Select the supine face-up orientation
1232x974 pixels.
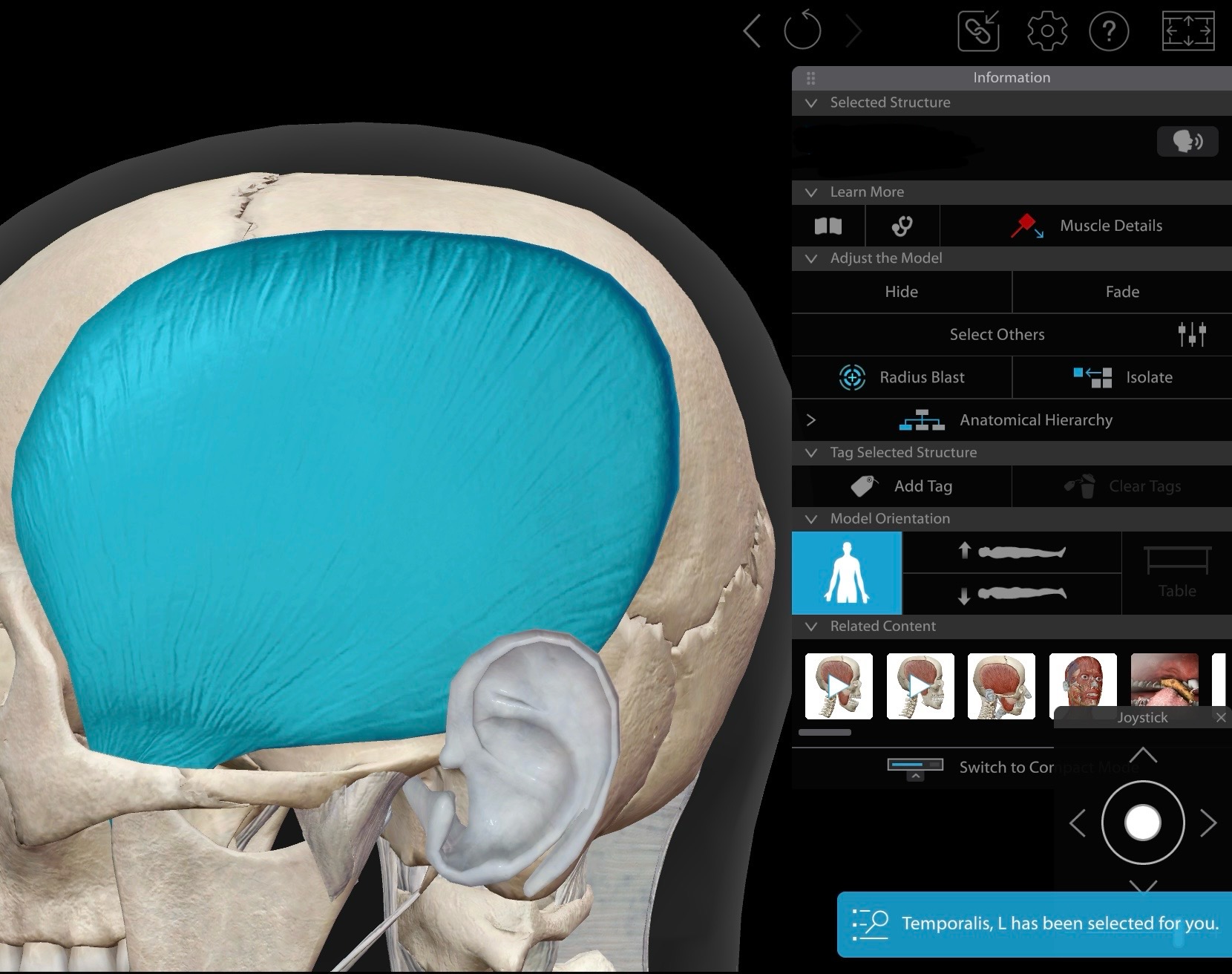tap(1012, 552)
